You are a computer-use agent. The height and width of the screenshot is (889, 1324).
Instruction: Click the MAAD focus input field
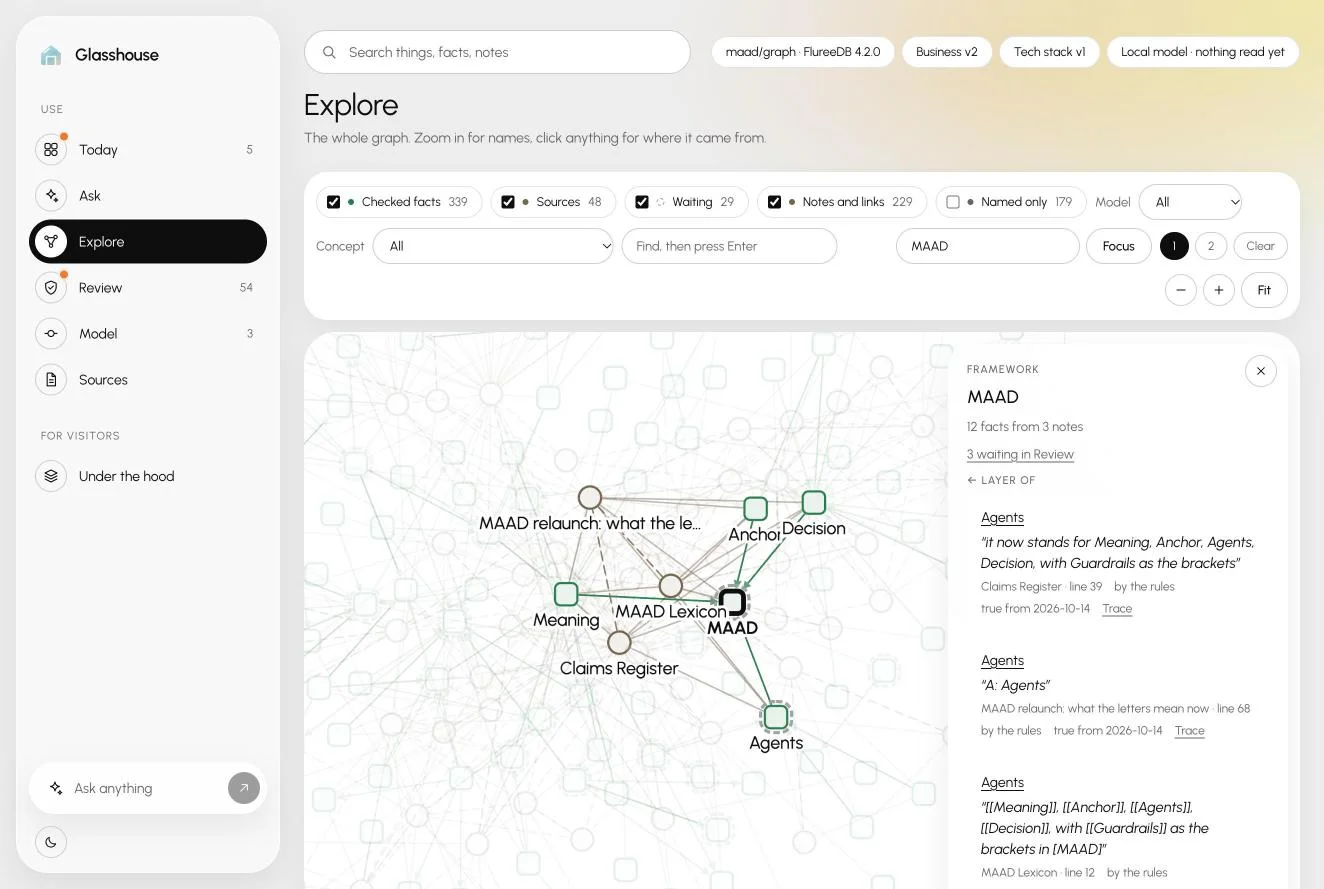tap(988, 246)
